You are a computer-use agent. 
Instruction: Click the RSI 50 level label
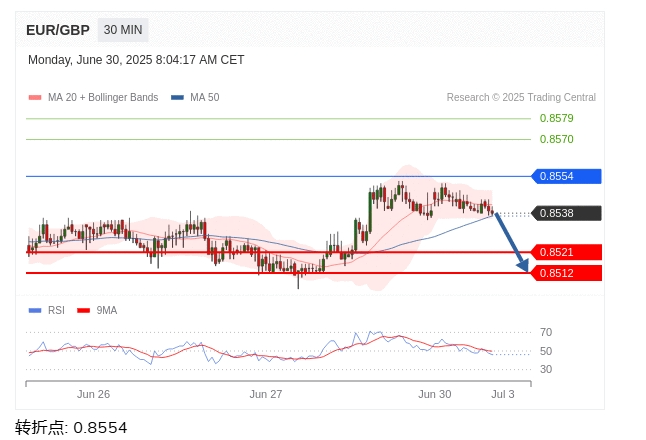[546, 351]
